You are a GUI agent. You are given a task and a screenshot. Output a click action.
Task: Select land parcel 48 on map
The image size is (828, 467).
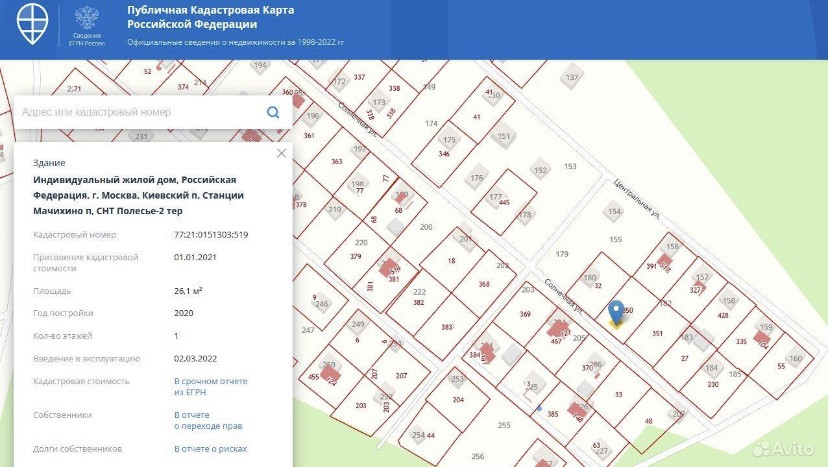point(648,421)
